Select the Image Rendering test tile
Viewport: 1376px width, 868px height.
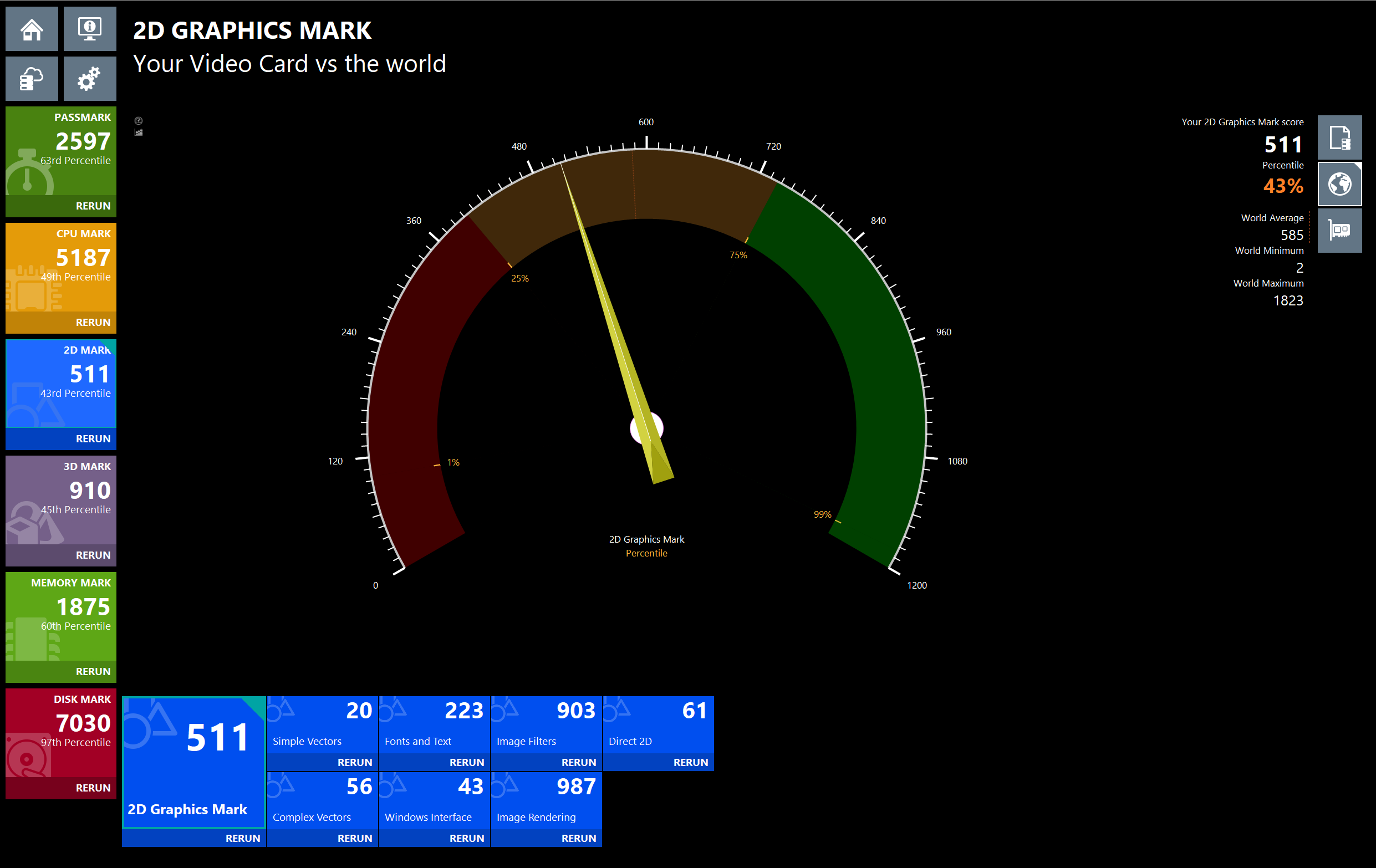pyautogui.click(x=546, y=800)
